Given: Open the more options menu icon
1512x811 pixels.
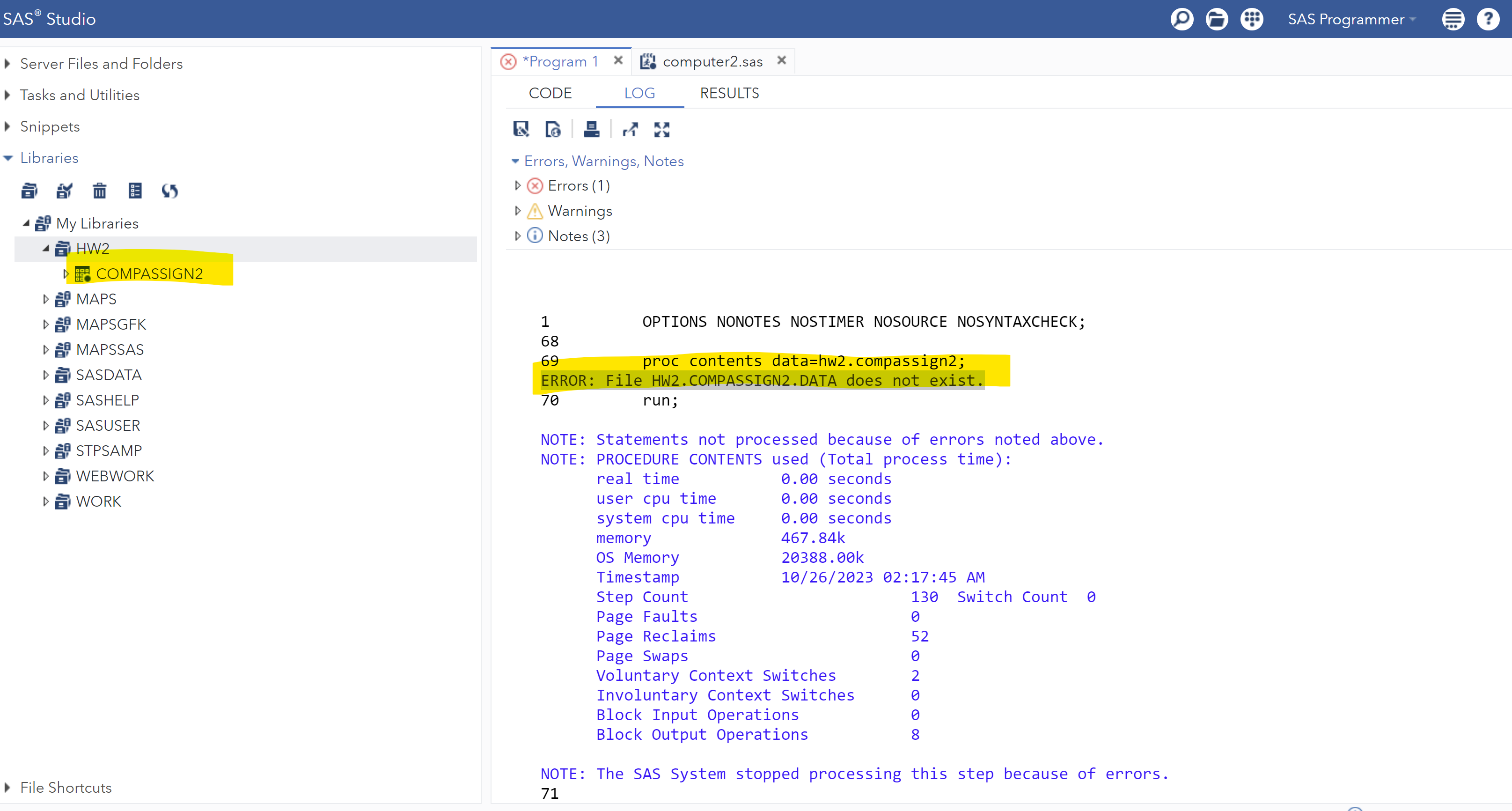Looking at the screenshot, I should (1453, 19).
